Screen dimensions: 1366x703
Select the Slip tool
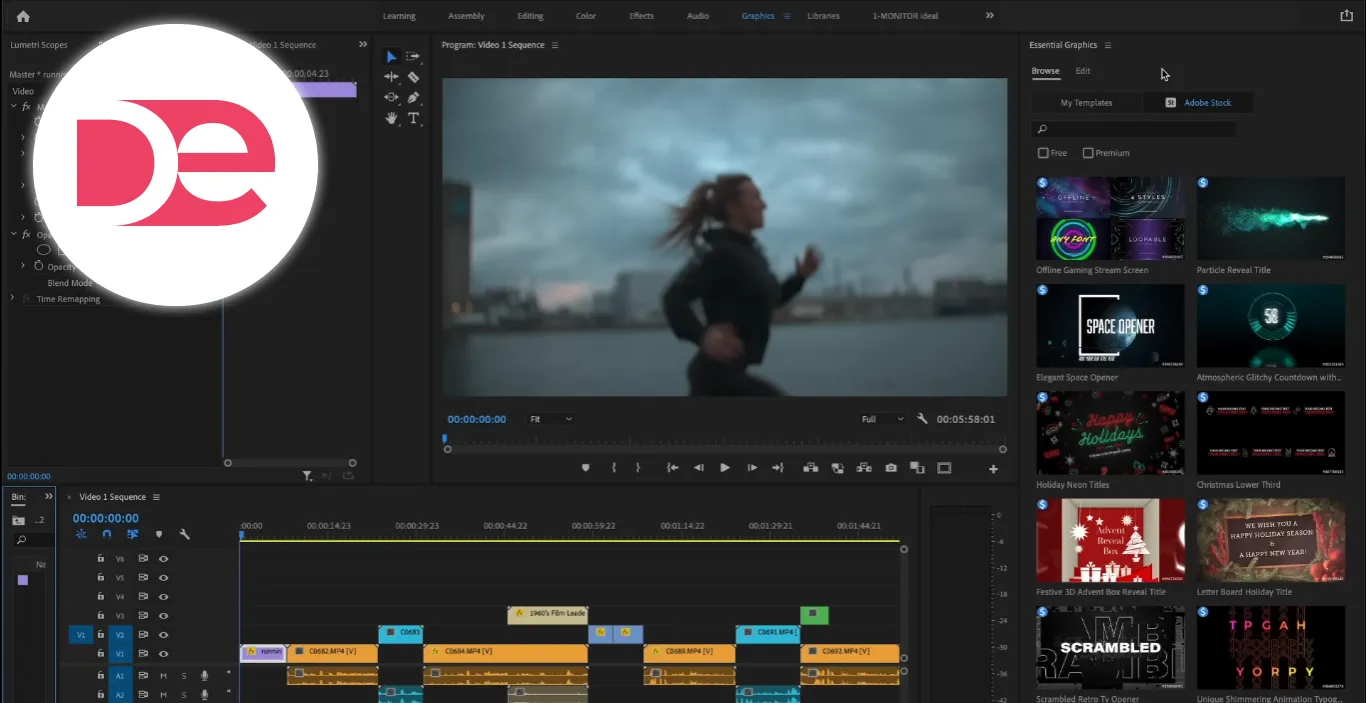tap(392, 97)
